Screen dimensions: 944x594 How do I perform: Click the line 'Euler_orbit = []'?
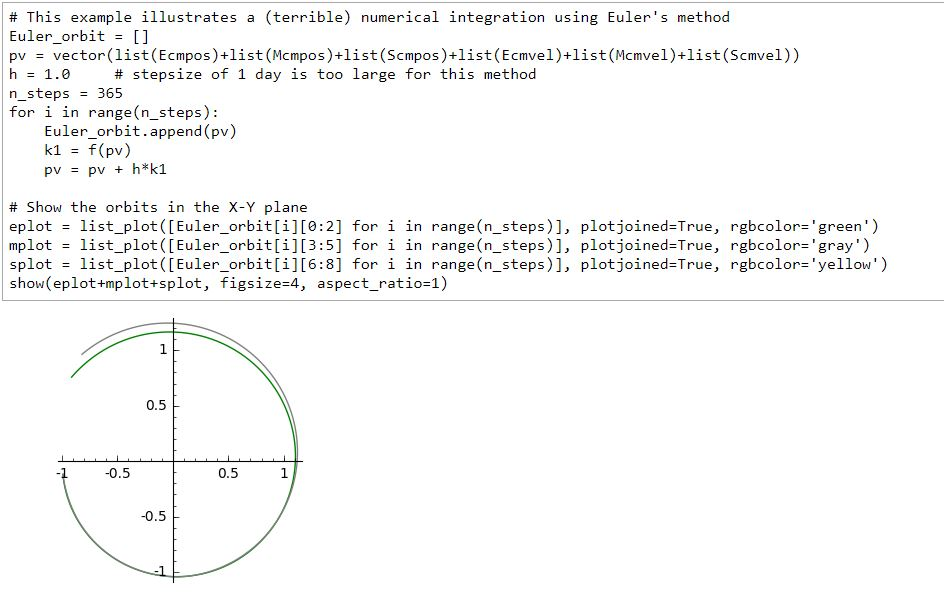point(78,36)
